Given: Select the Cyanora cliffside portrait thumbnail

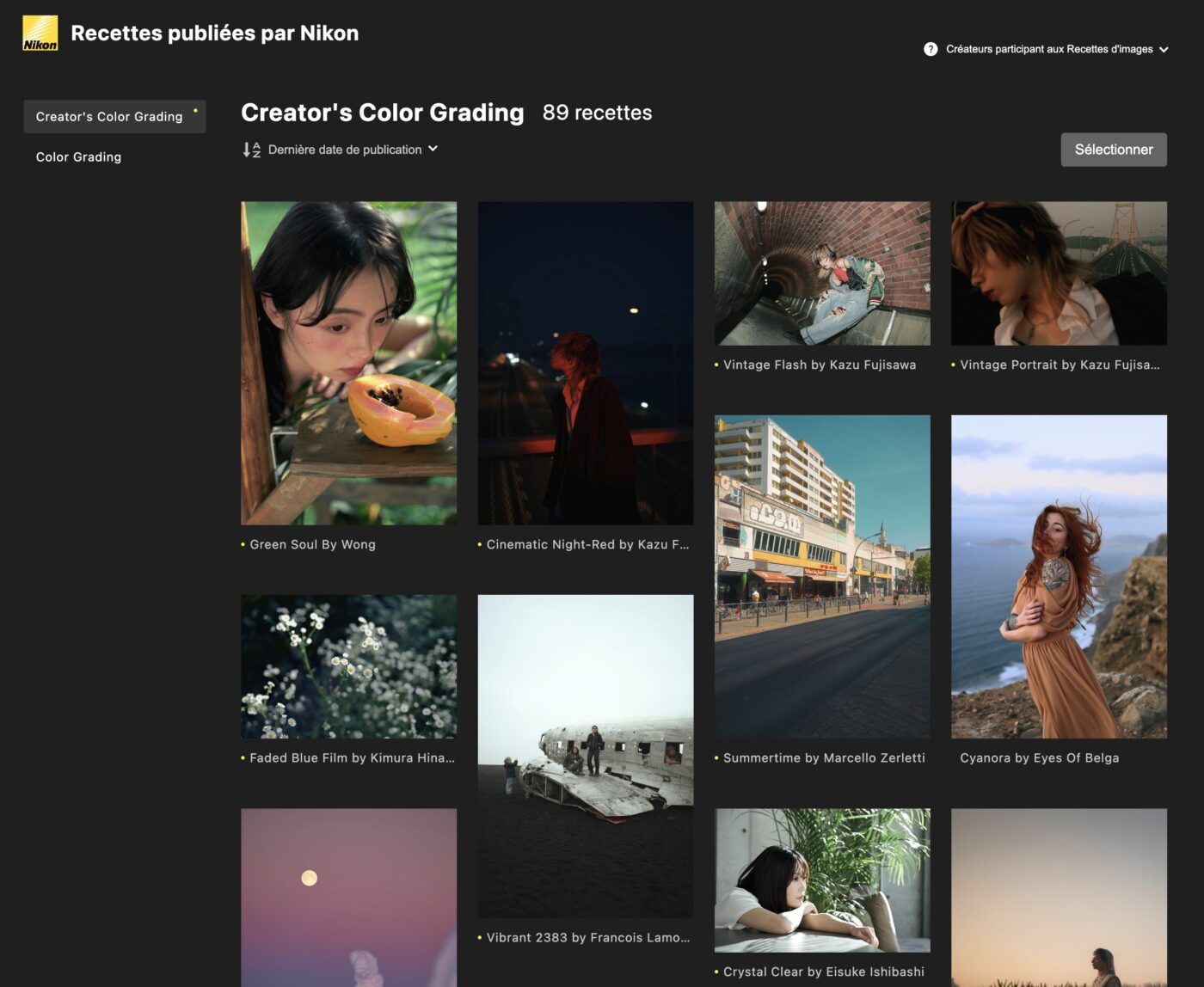Looking at the screenshot, I should pyautogui.click(x=1058, y=576).
